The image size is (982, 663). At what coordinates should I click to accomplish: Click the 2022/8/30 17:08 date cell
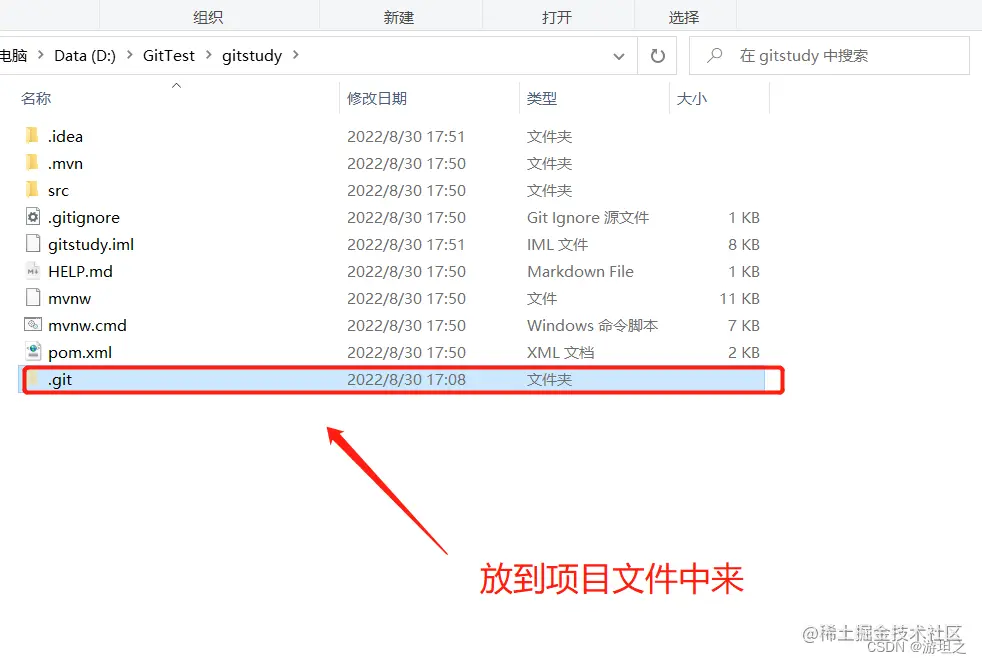(x=406, y=379)
